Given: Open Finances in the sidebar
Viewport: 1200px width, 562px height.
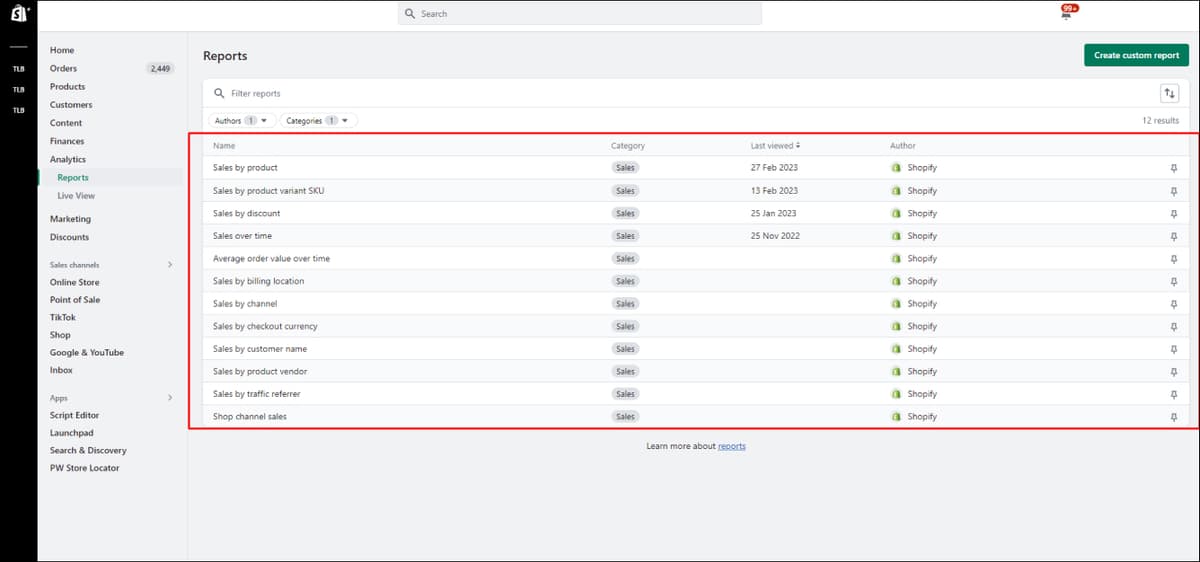Looking at the screenshot, I should [67, 141].
